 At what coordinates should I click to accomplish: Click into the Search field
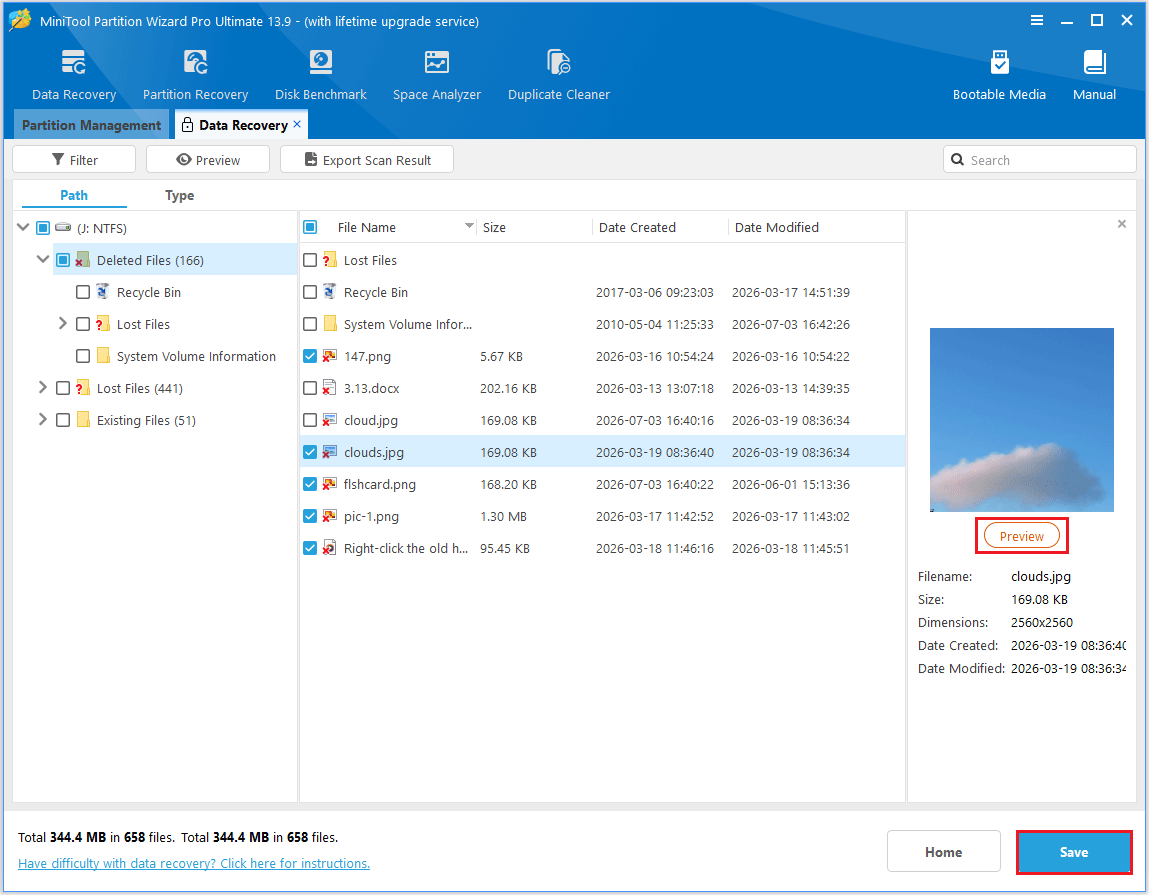[x=1039, y=159]
